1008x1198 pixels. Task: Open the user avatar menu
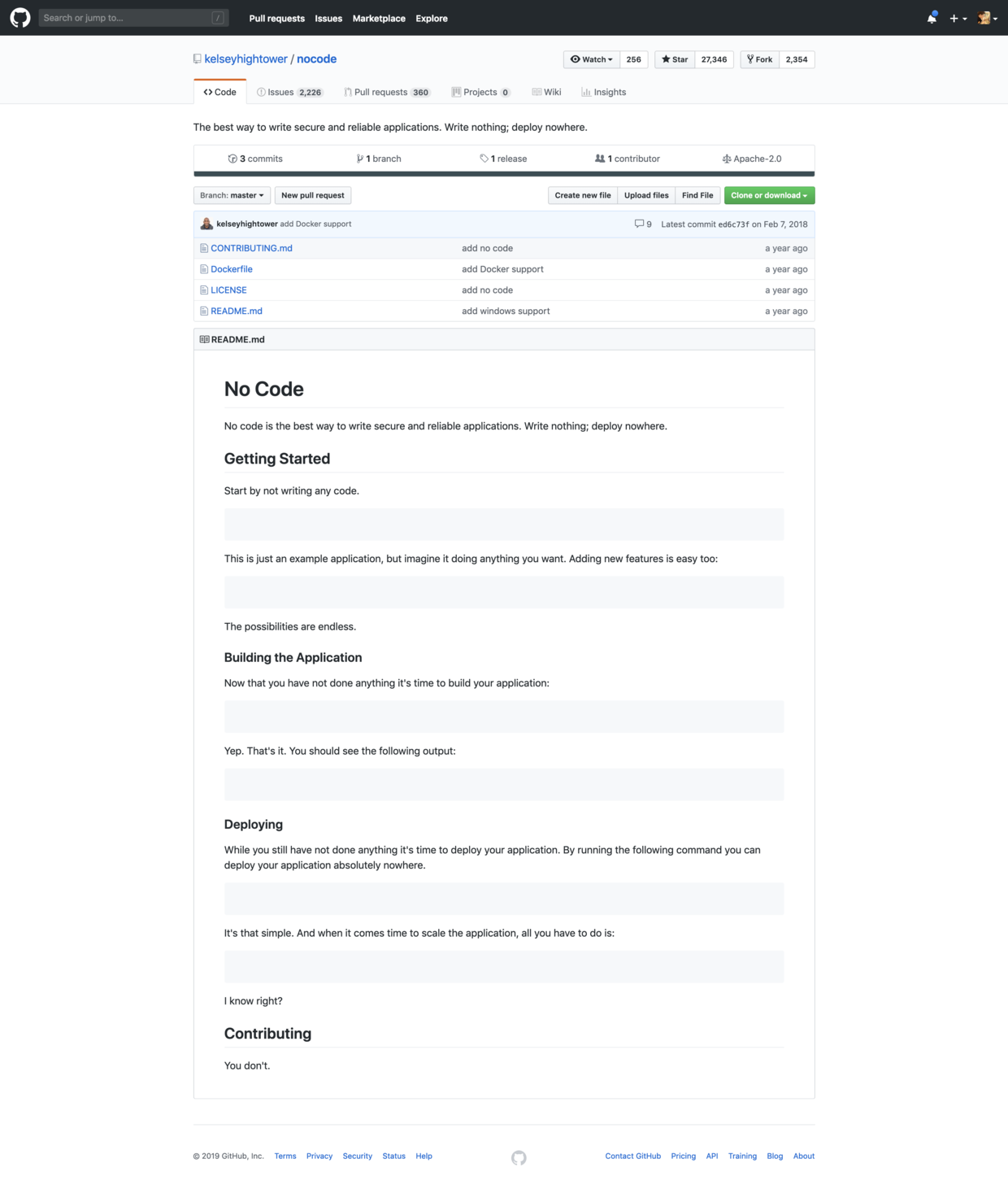click(x=987, y=18)
